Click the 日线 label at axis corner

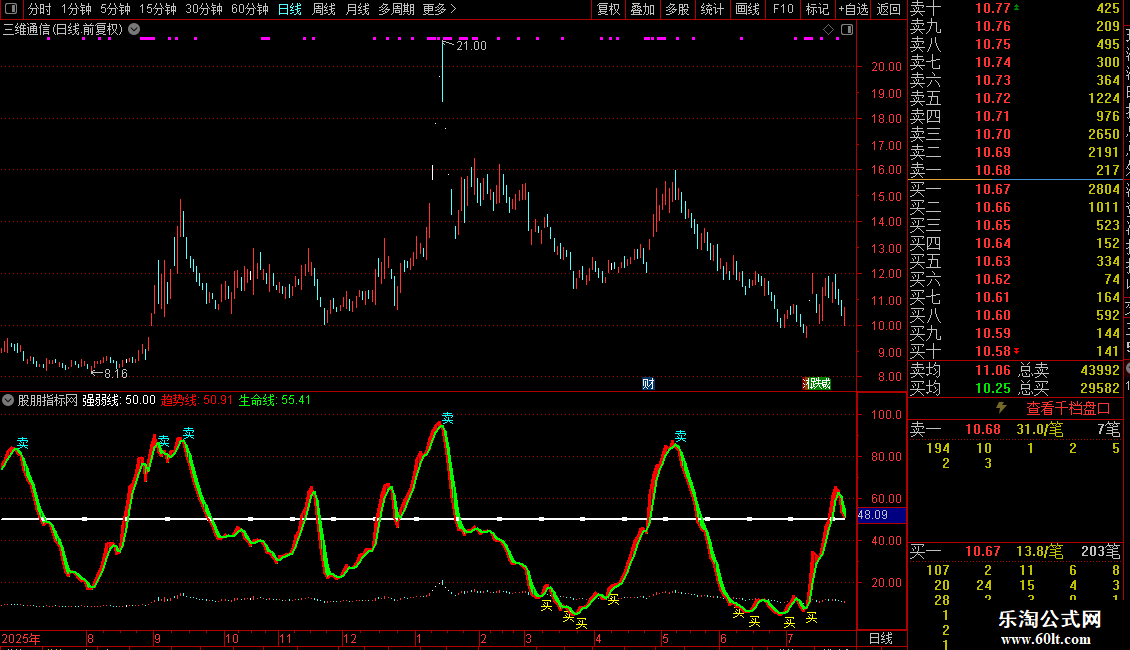(x=881, y=638)
